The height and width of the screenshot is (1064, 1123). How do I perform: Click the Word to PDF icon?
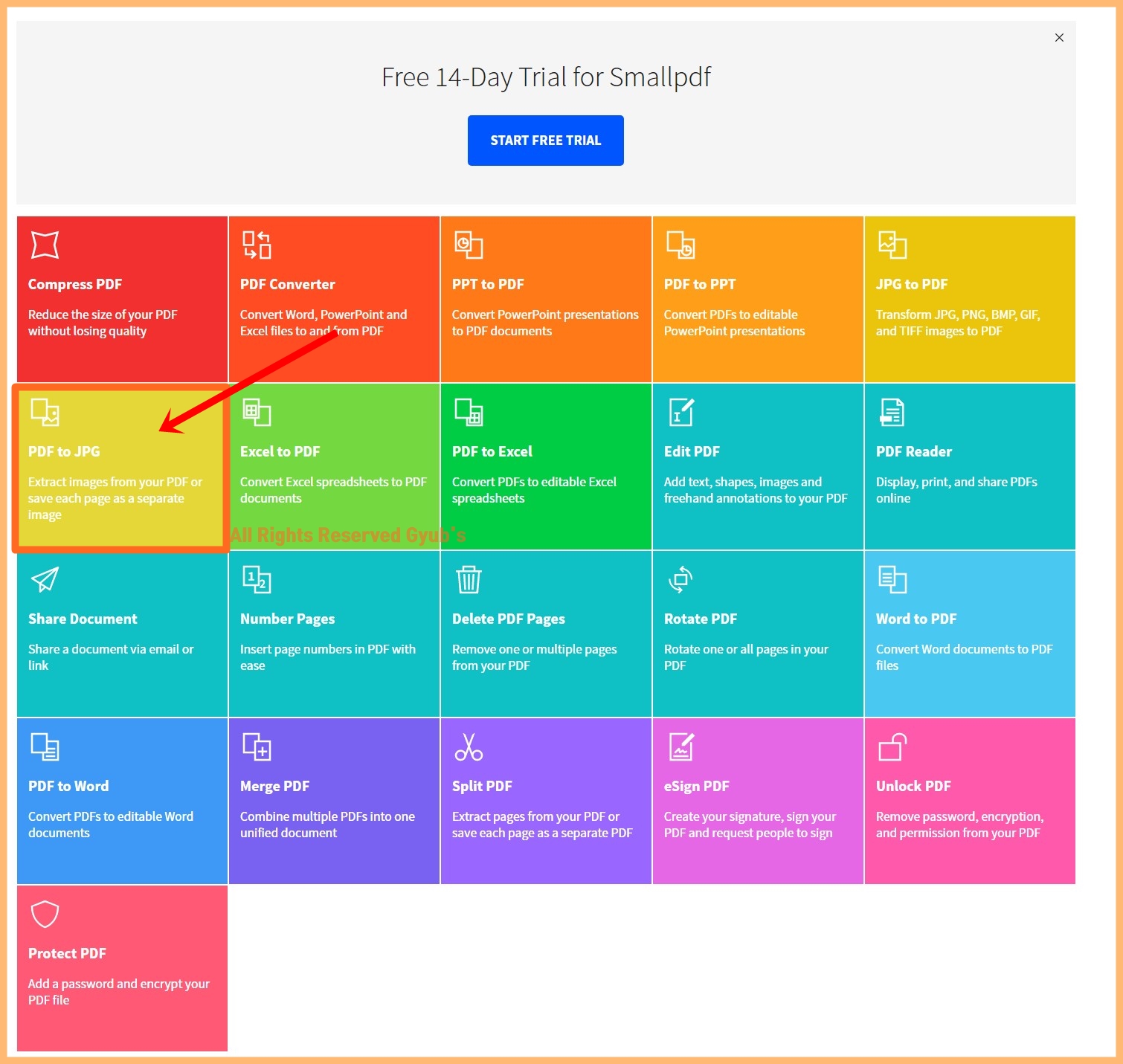point(892,579)
